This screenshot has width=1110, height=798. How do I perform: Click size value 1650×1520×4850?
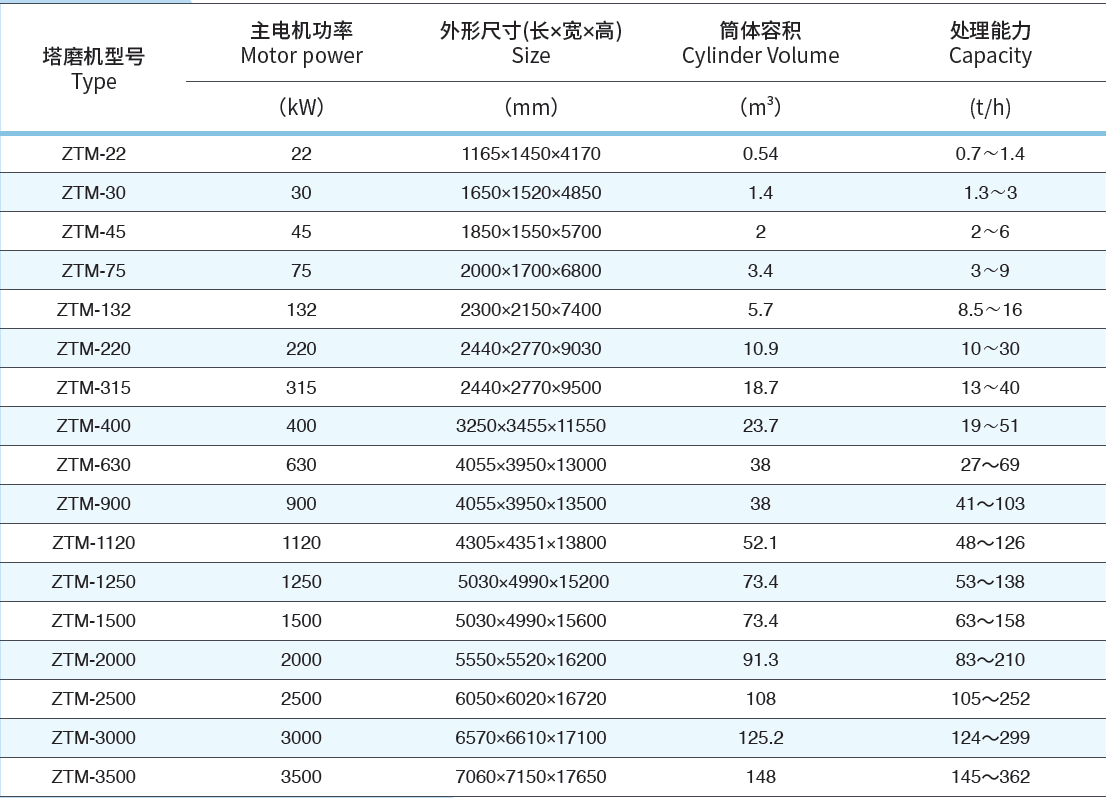pyautogui.click(x=531, y=193)
